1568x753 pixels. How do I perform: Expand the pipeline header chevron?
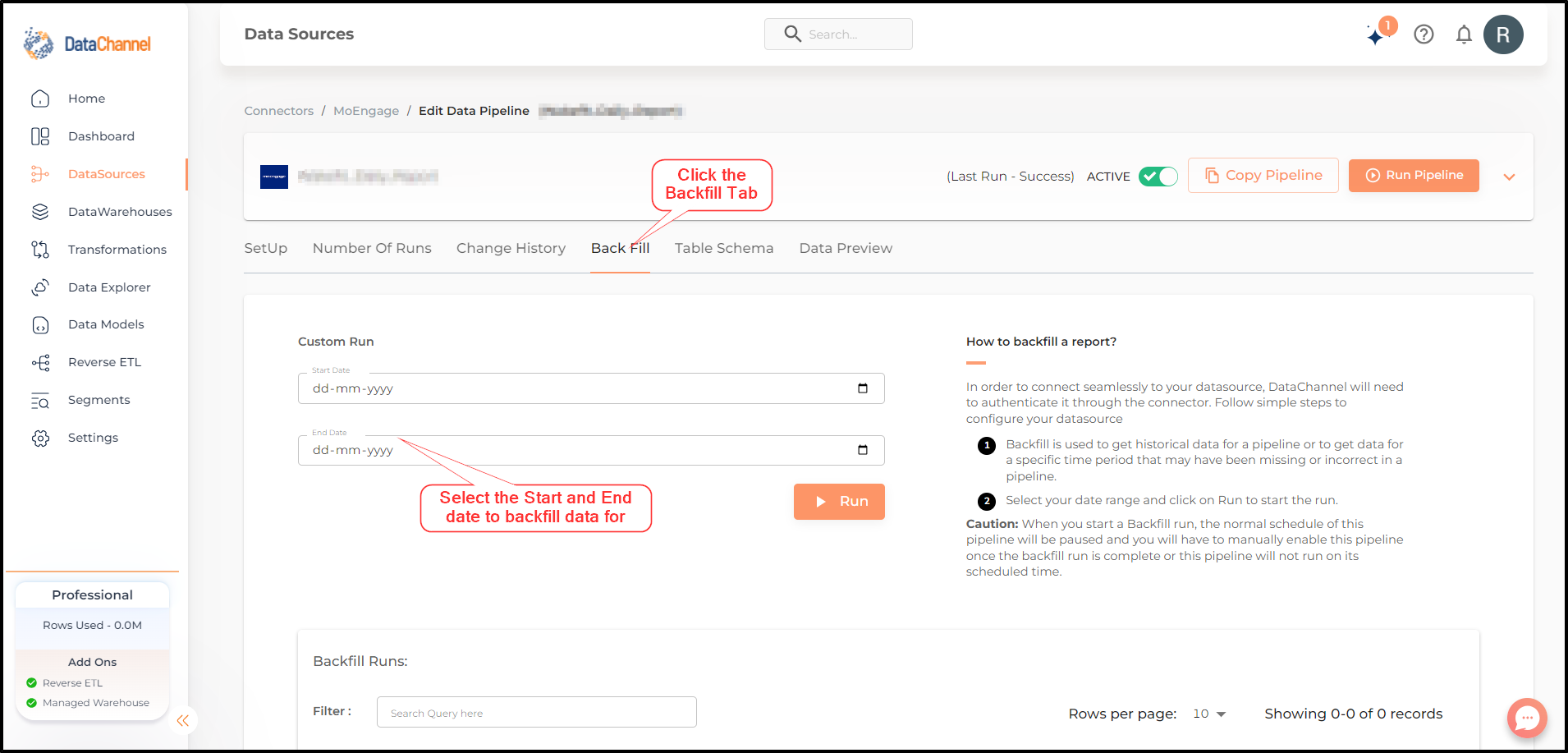point(1509,177)
